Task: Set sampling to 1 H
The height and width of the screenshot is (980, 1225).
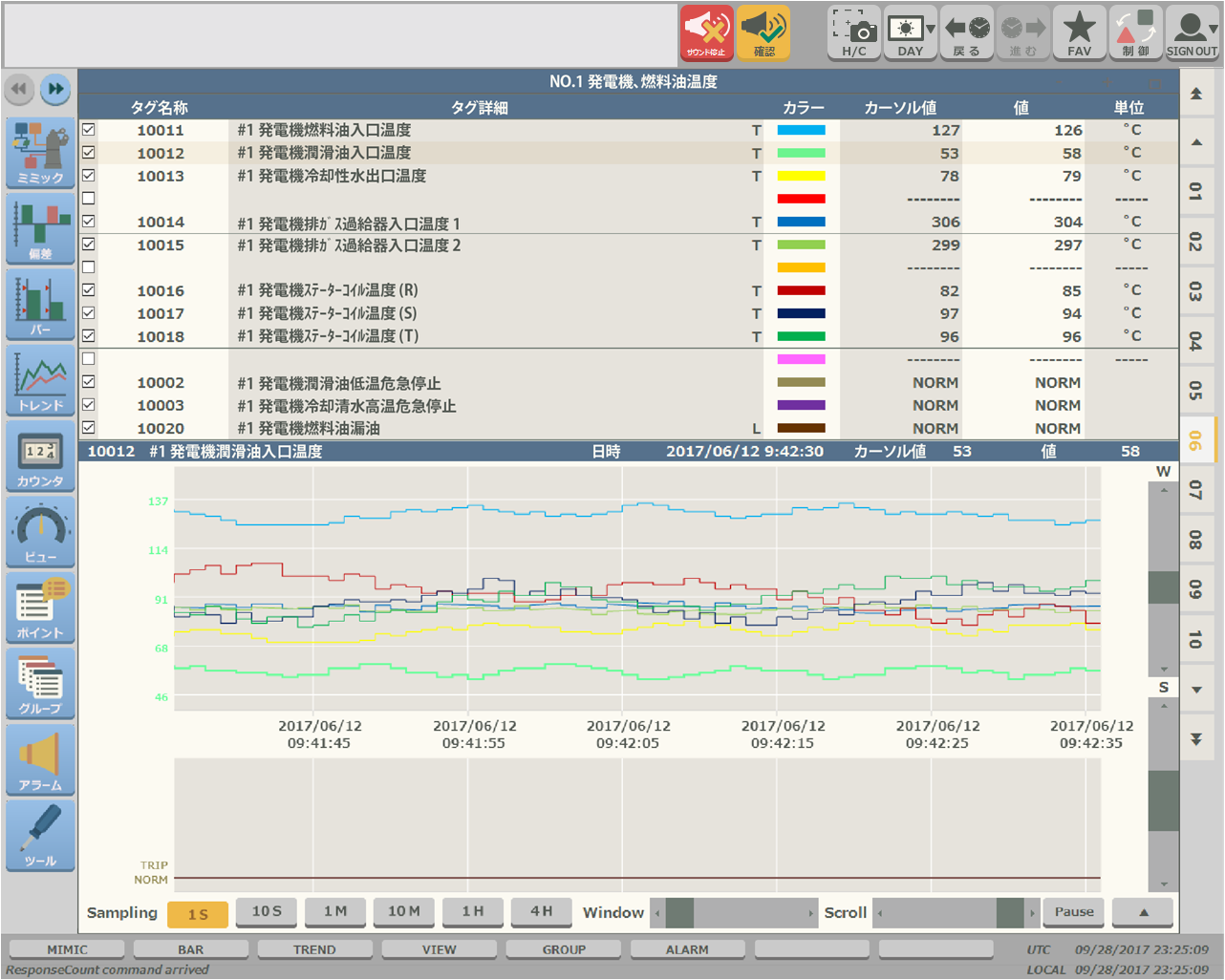Action: (473, 911)
